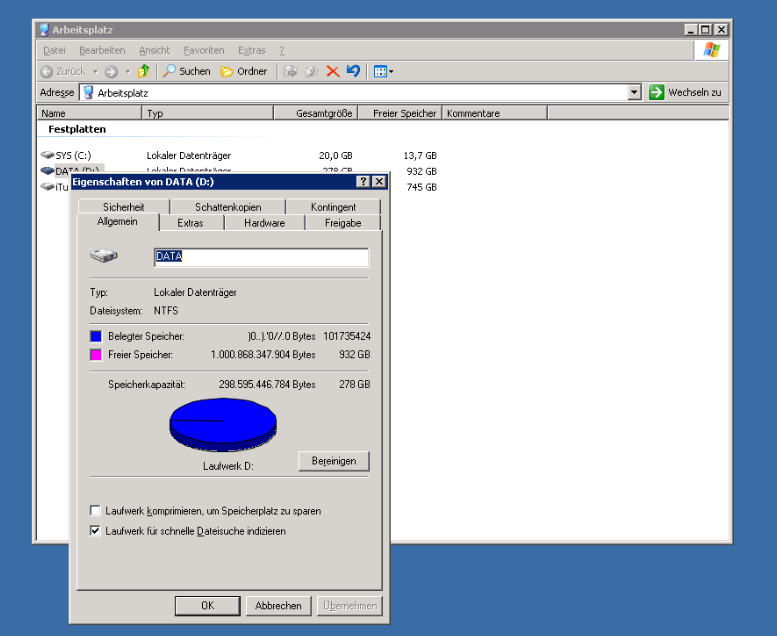
Task: Toggle the Ordner folder pane
Action: click(244, 71)
